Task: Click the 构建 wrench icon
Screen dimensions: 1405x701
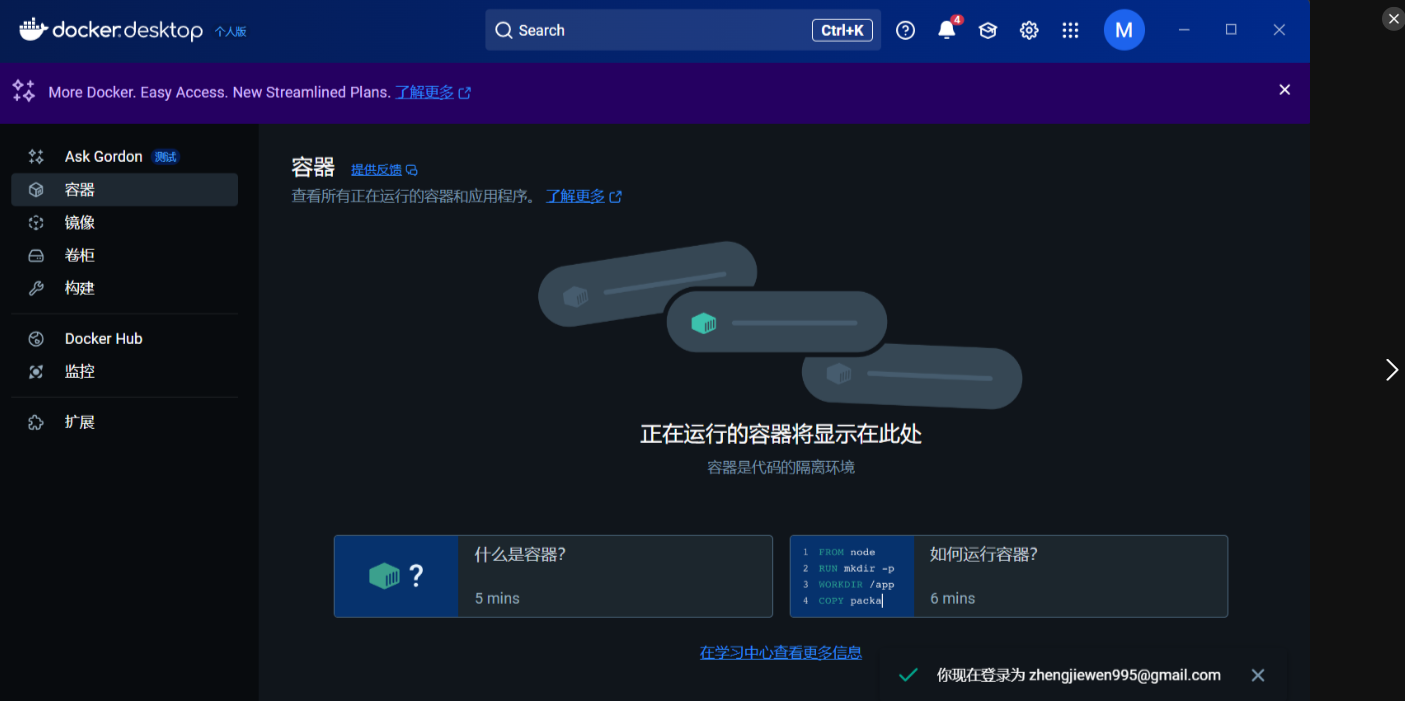Action: [36, 288]
